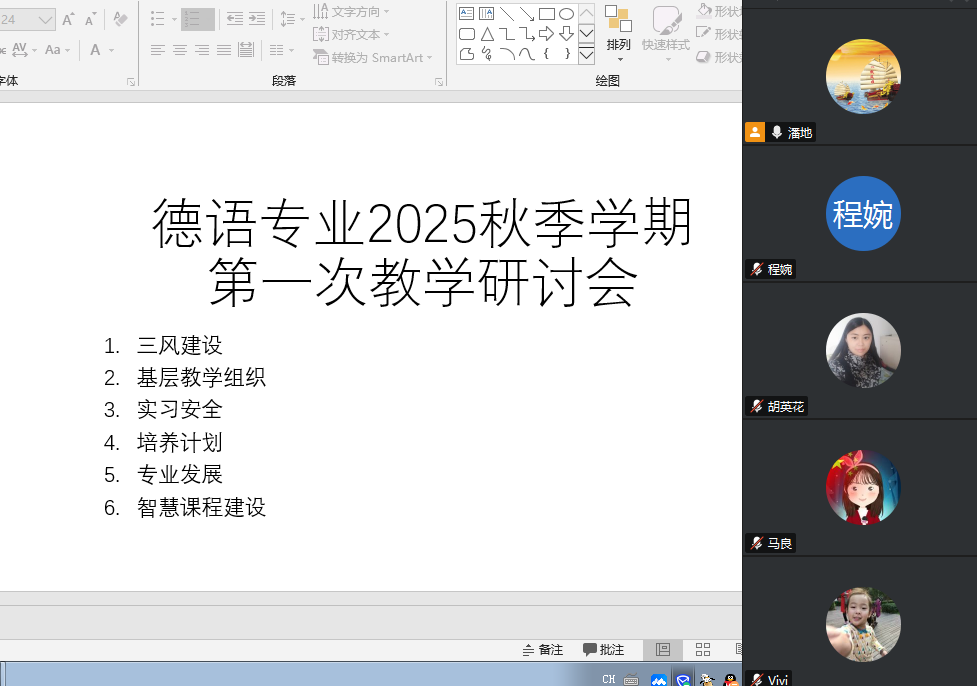Click the clear formatting eraser icon
This screenshot has width=977, height=686.
pos(120,19)
